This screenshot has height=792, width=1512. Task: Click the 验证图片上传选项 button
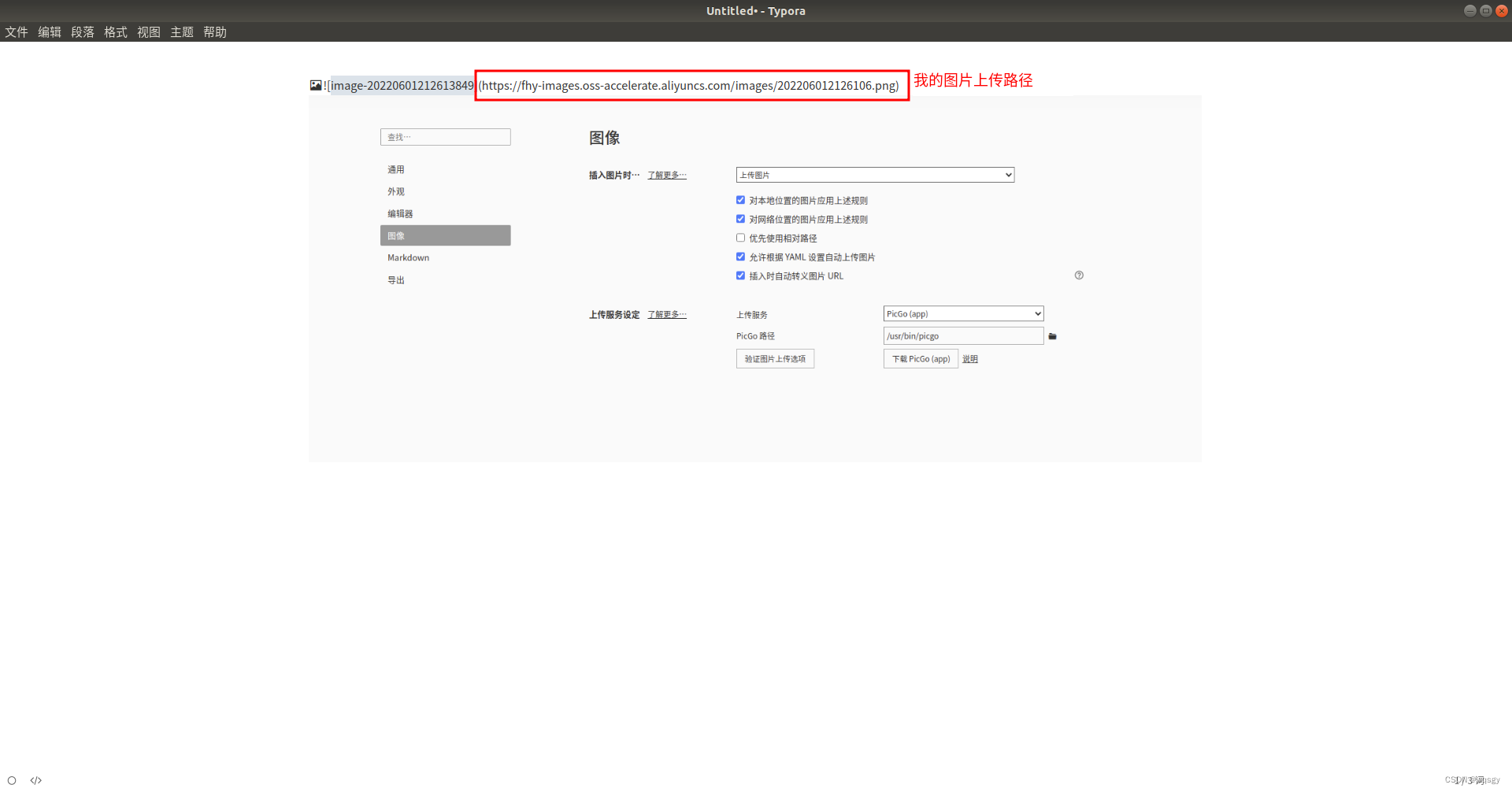click(775, 359)
